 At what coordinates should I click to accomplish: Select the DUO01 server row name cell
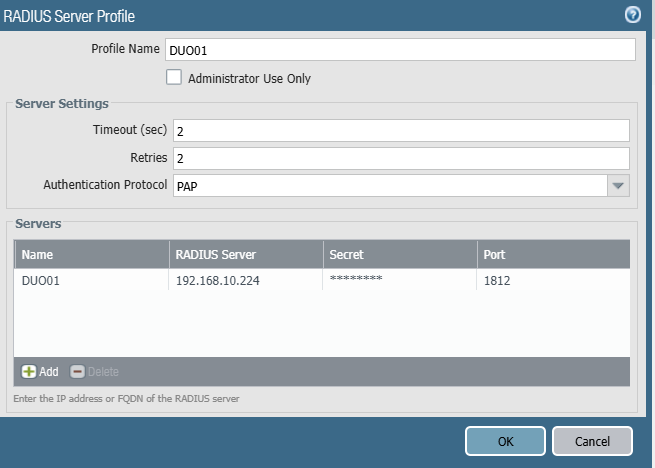(91, 280)
